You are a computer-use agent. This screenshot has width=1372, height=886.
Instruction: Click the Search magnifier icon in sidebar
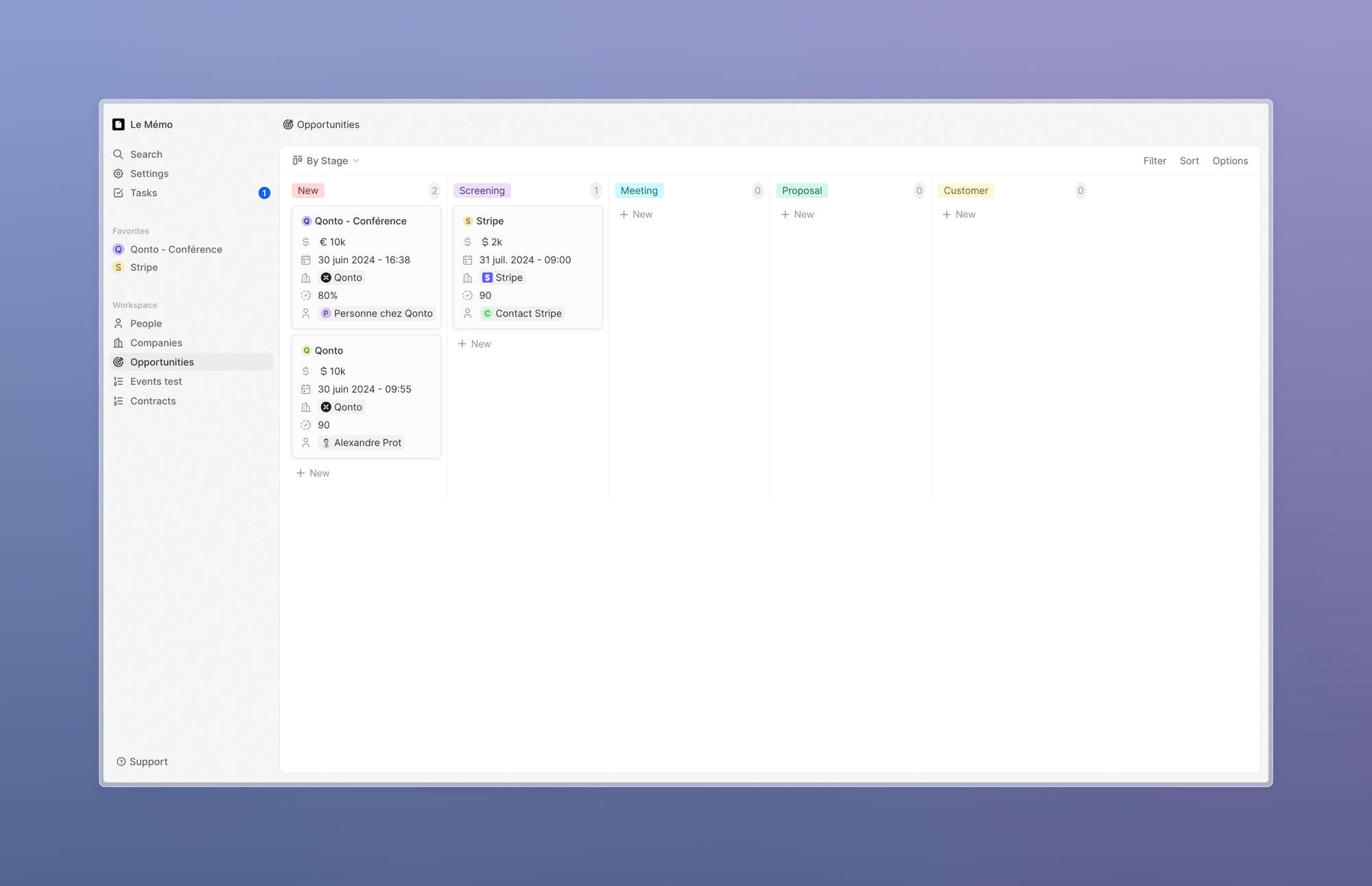point(118,154)
